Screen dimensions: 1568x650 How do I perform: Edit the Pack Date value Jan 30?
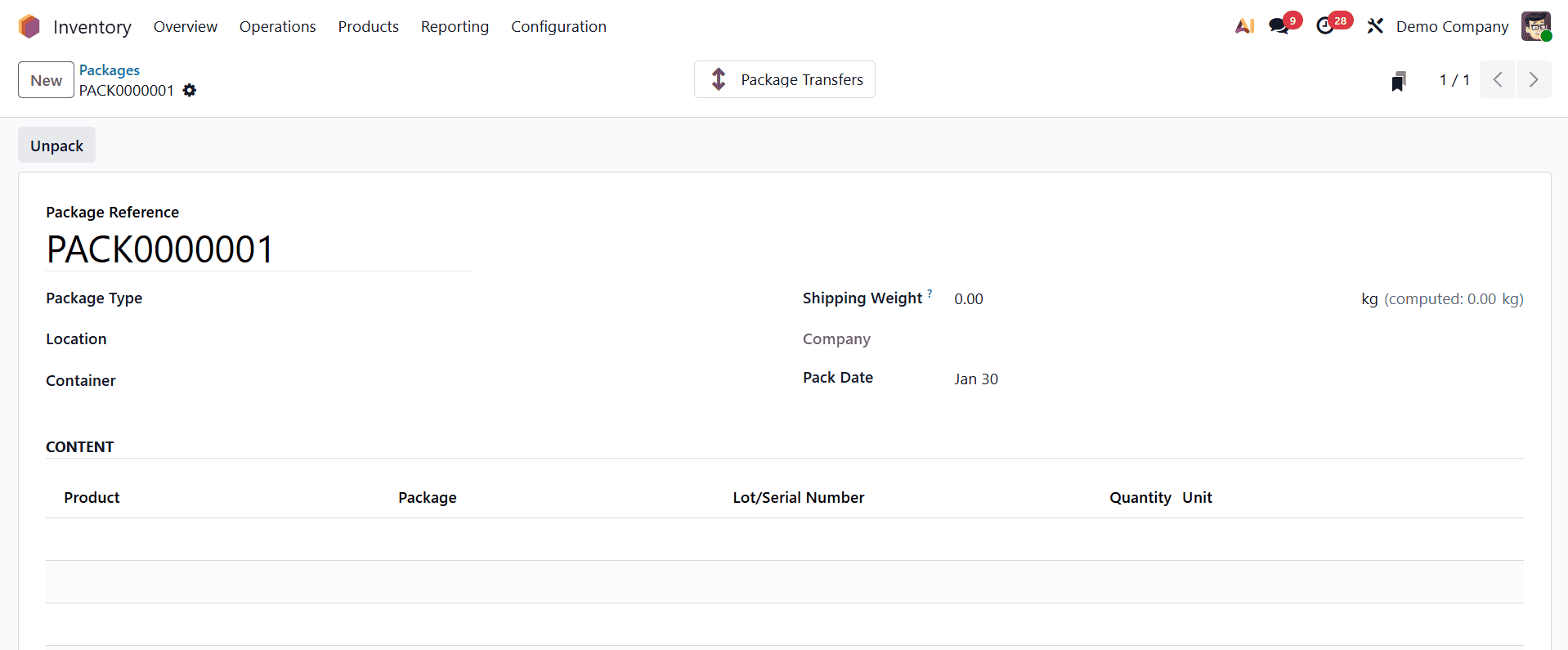pyautogui.click(x=976, y=379)
